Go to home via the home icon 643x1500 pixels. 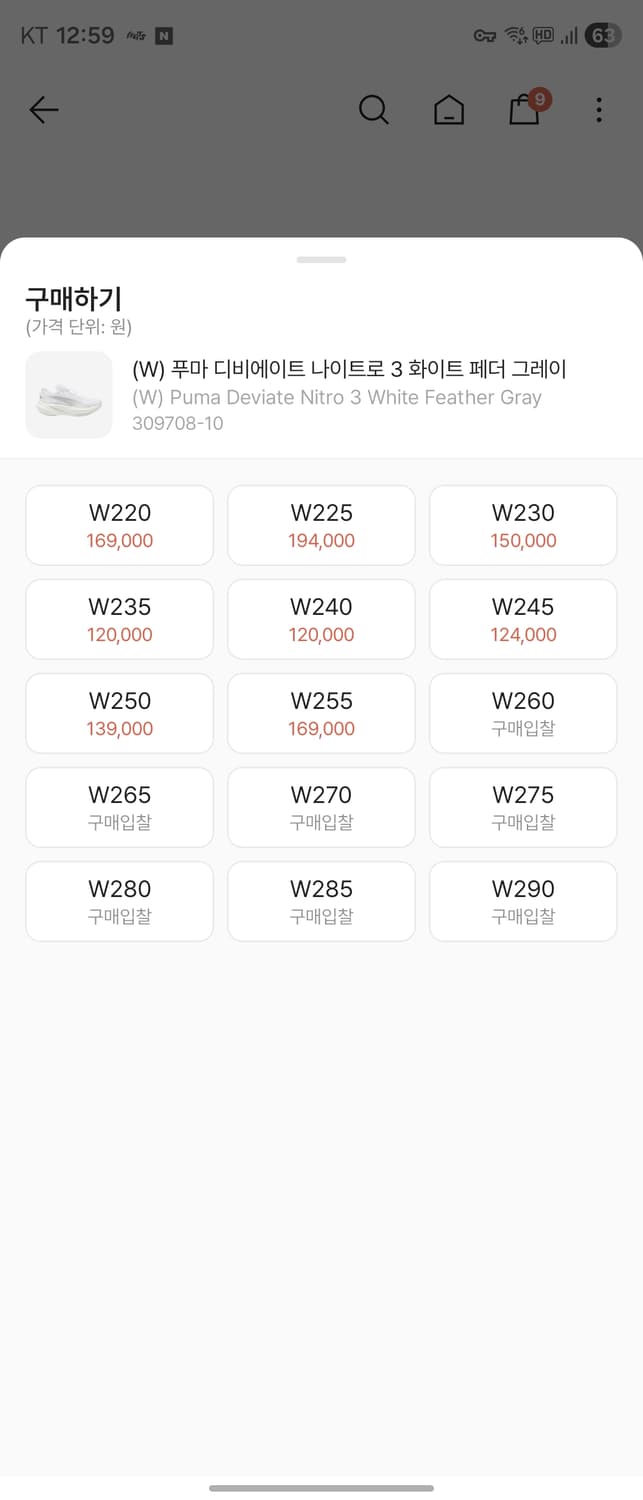point(449,110)
